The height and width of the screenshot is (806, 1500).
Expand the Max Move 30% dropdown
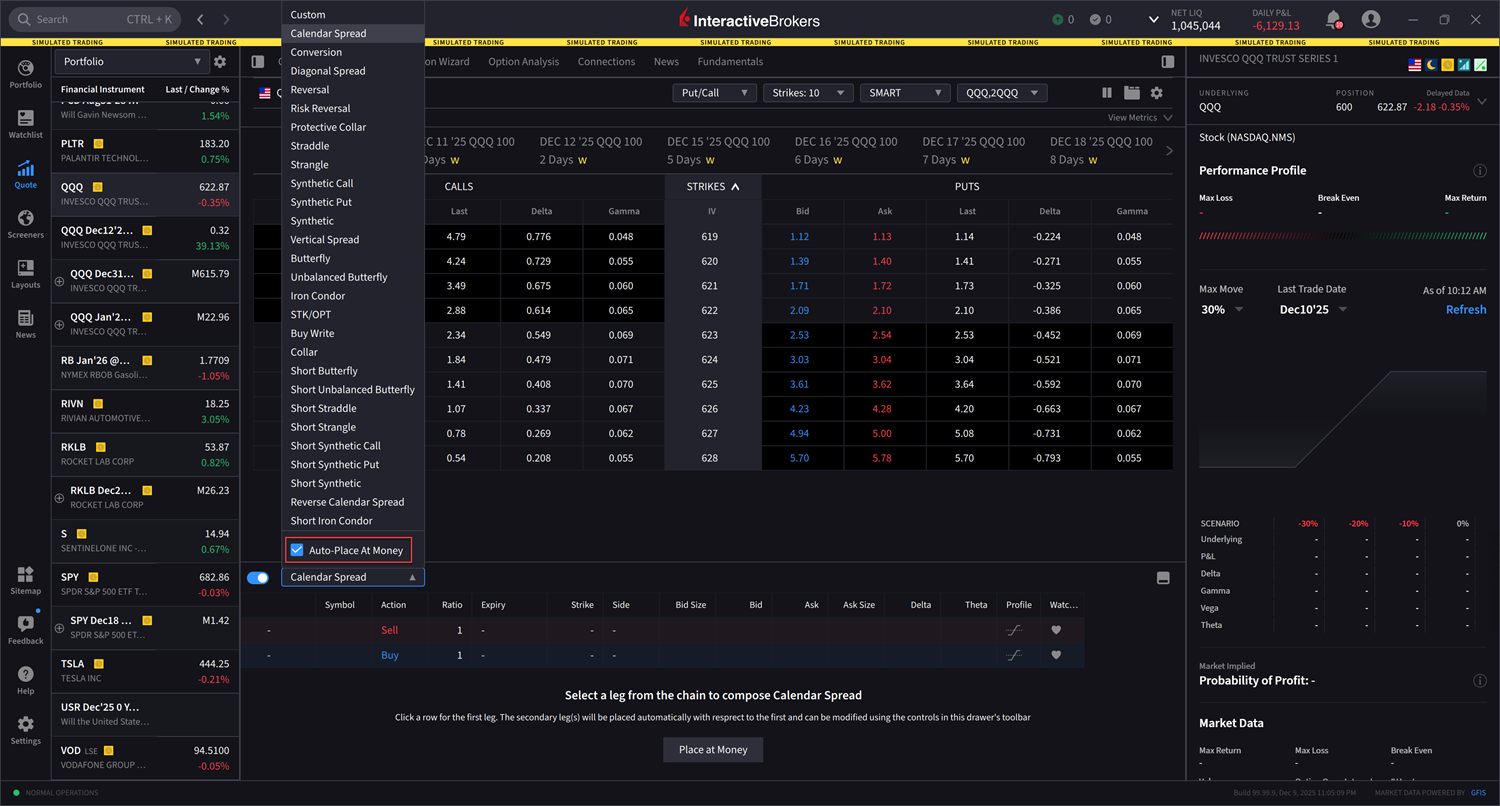[1222, 309]
